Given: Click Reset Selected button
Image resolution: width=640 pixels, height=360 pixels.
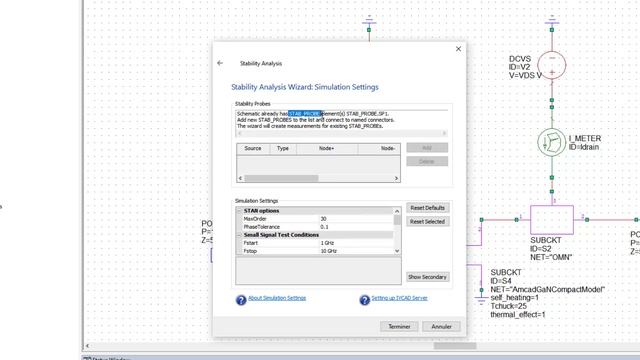Looking at the screenshot, I should (427, 222).
